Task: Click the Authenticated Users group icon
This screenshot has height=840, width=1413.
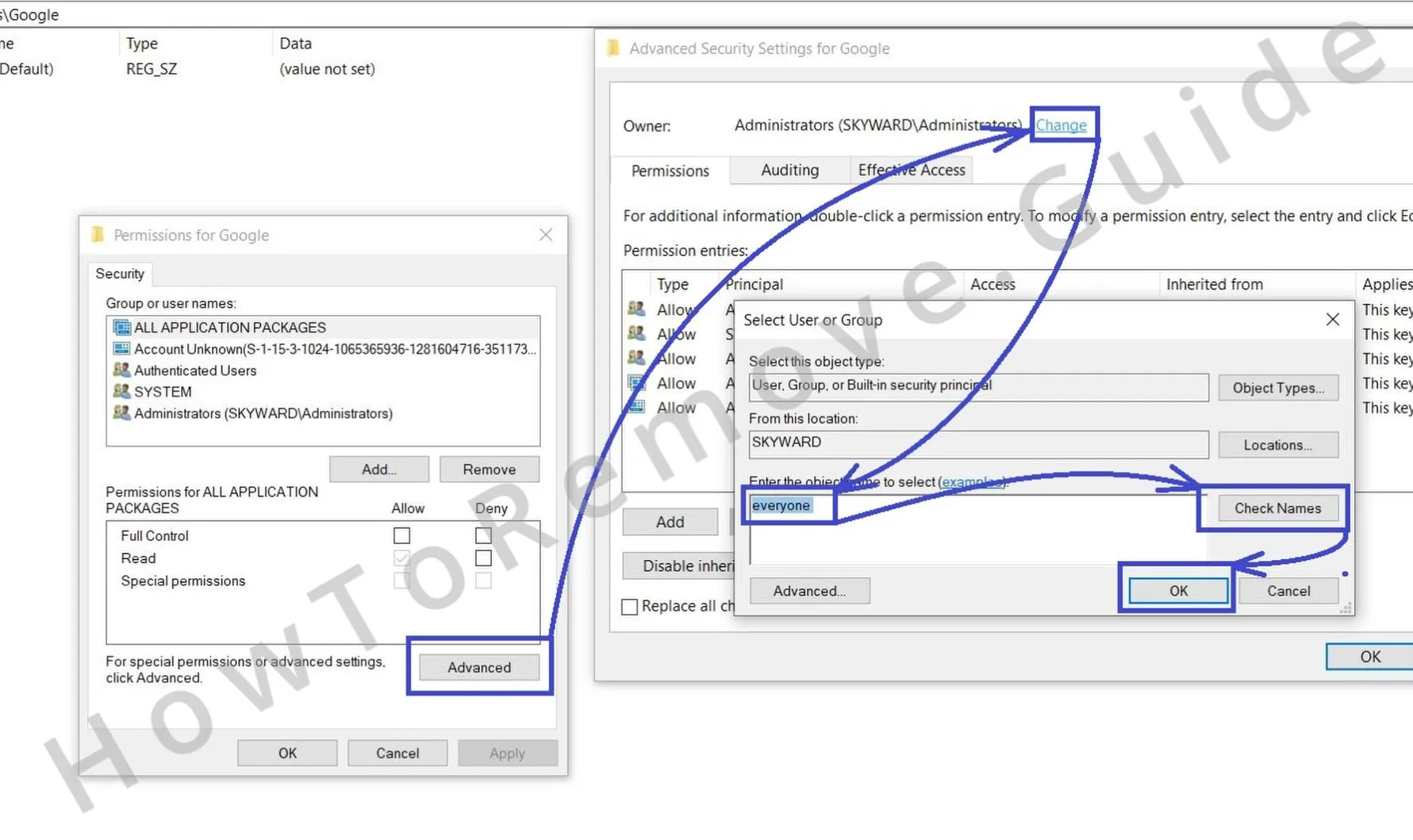Action: point(121,370)
